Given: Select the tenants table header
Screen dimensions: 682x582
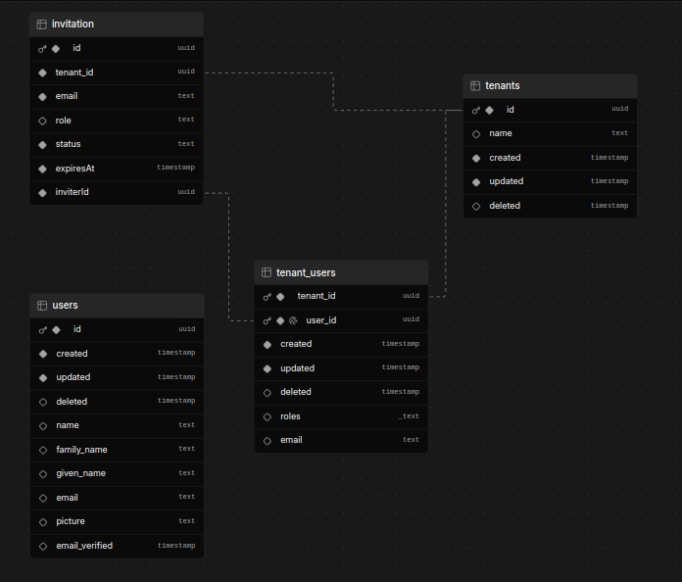Looking at the screenshot, I should [x=550, y=86].
